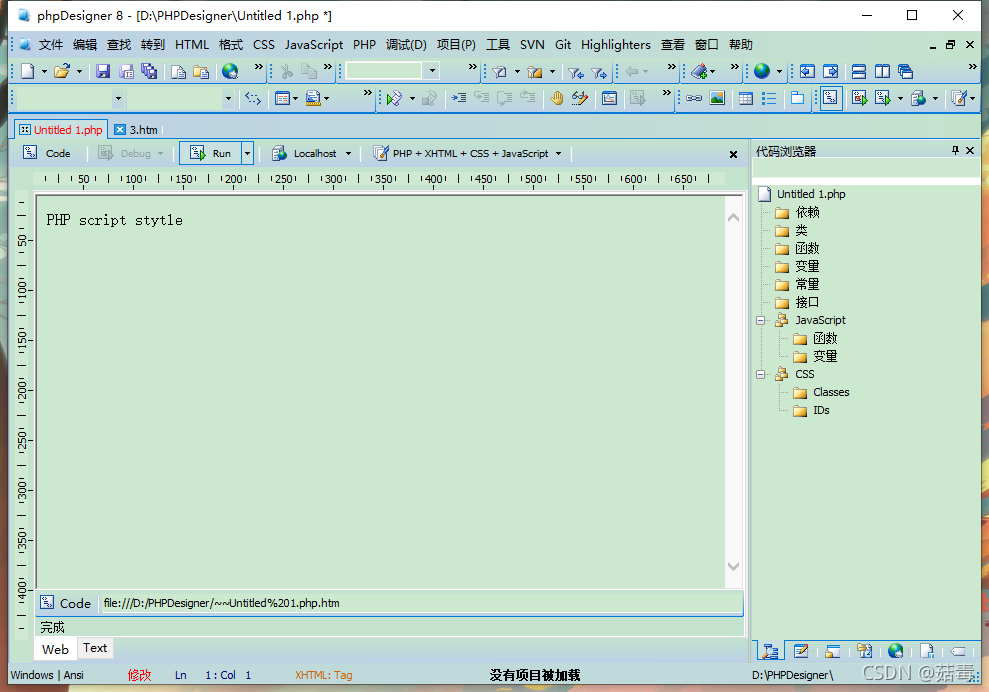Insert an image via picture icon
The height and width of the screenshot is (692, 989).
[x=717, y=98]
